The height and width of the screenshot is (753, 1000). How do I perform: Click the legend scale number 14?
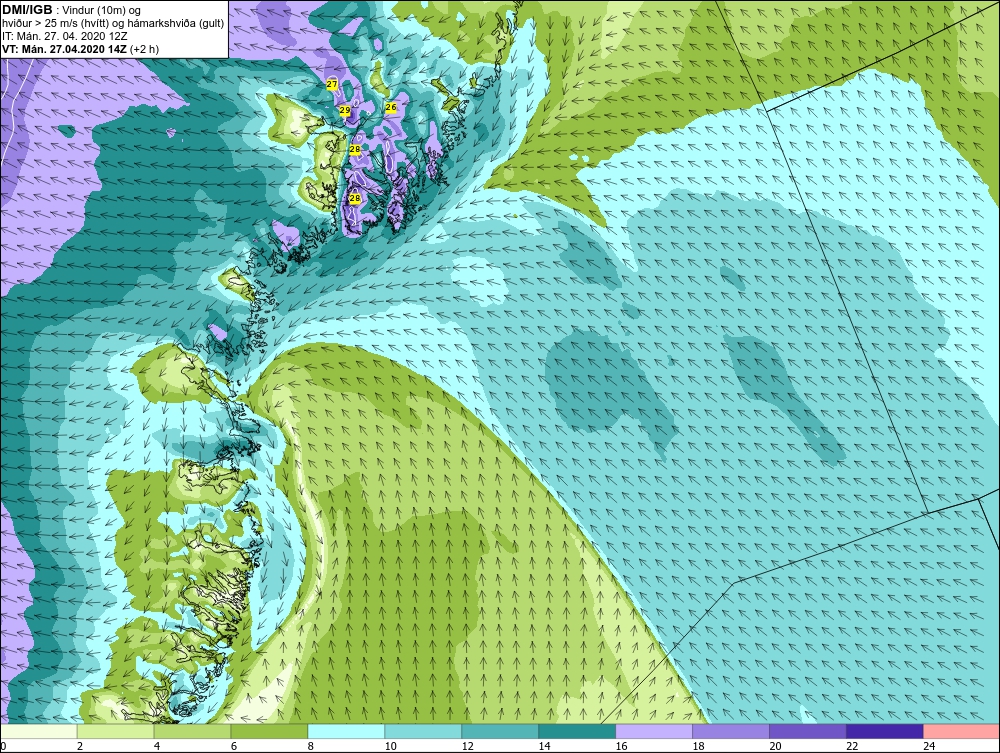[x=545, y=746]
